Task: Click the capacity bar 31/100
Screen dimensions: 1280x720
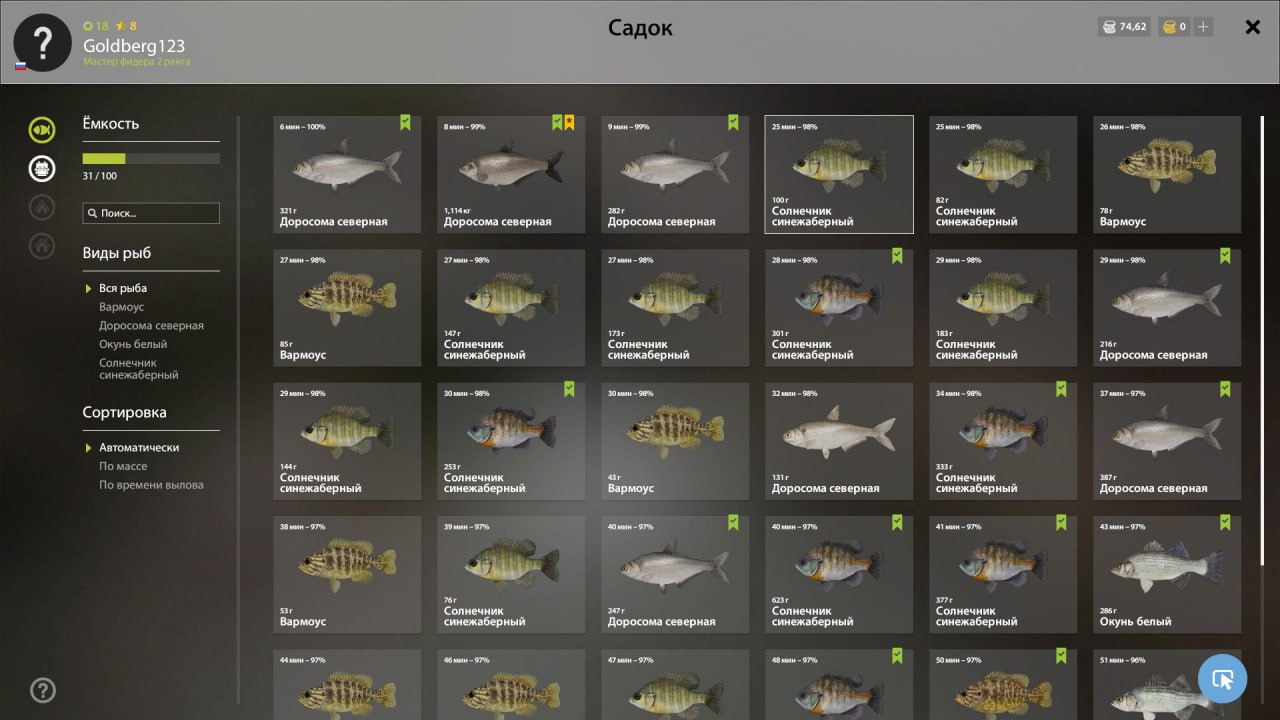Action: click(151, 158)
